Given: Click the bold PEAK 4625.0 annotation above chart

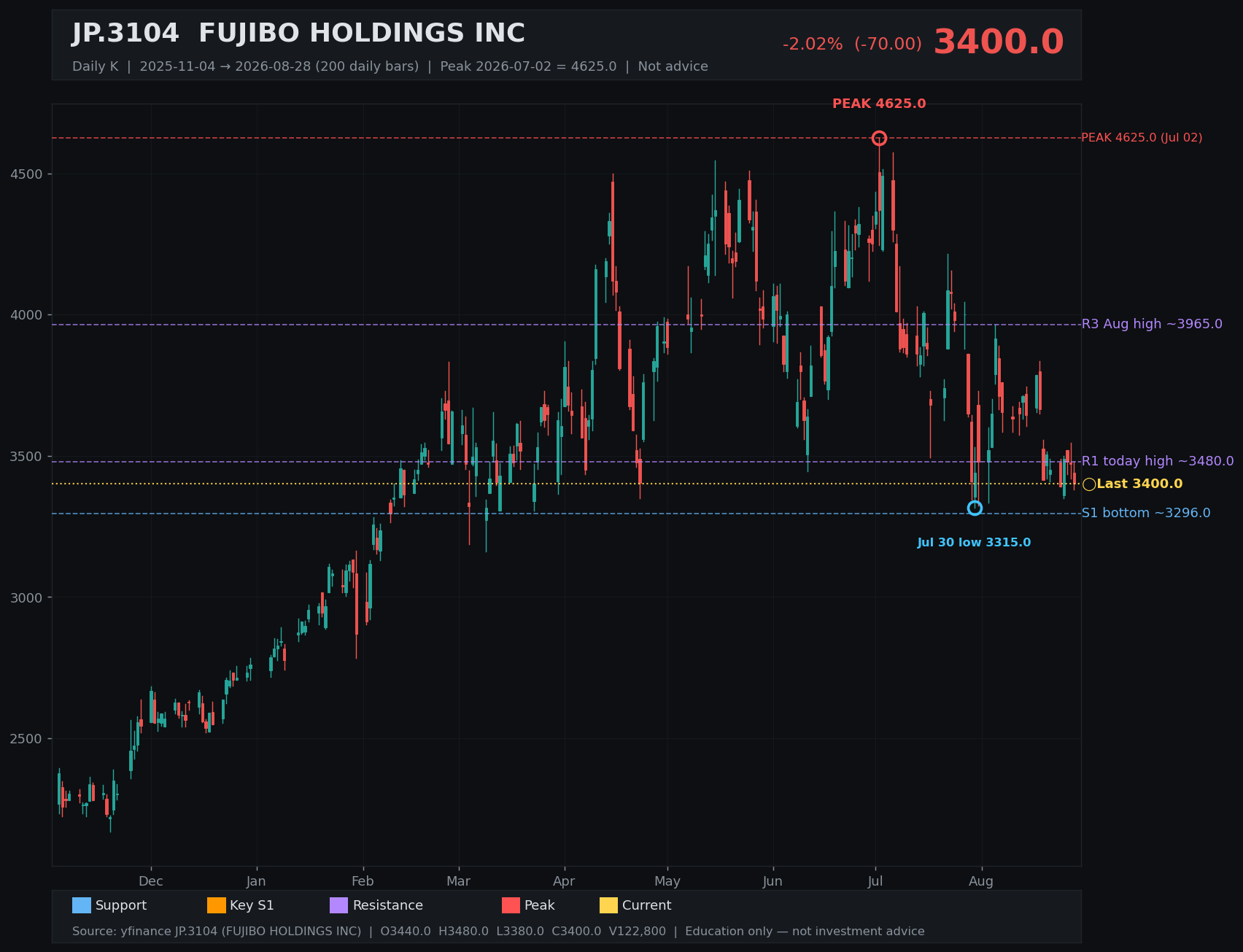Looking at the screenshot, I should tap(879, 104).
